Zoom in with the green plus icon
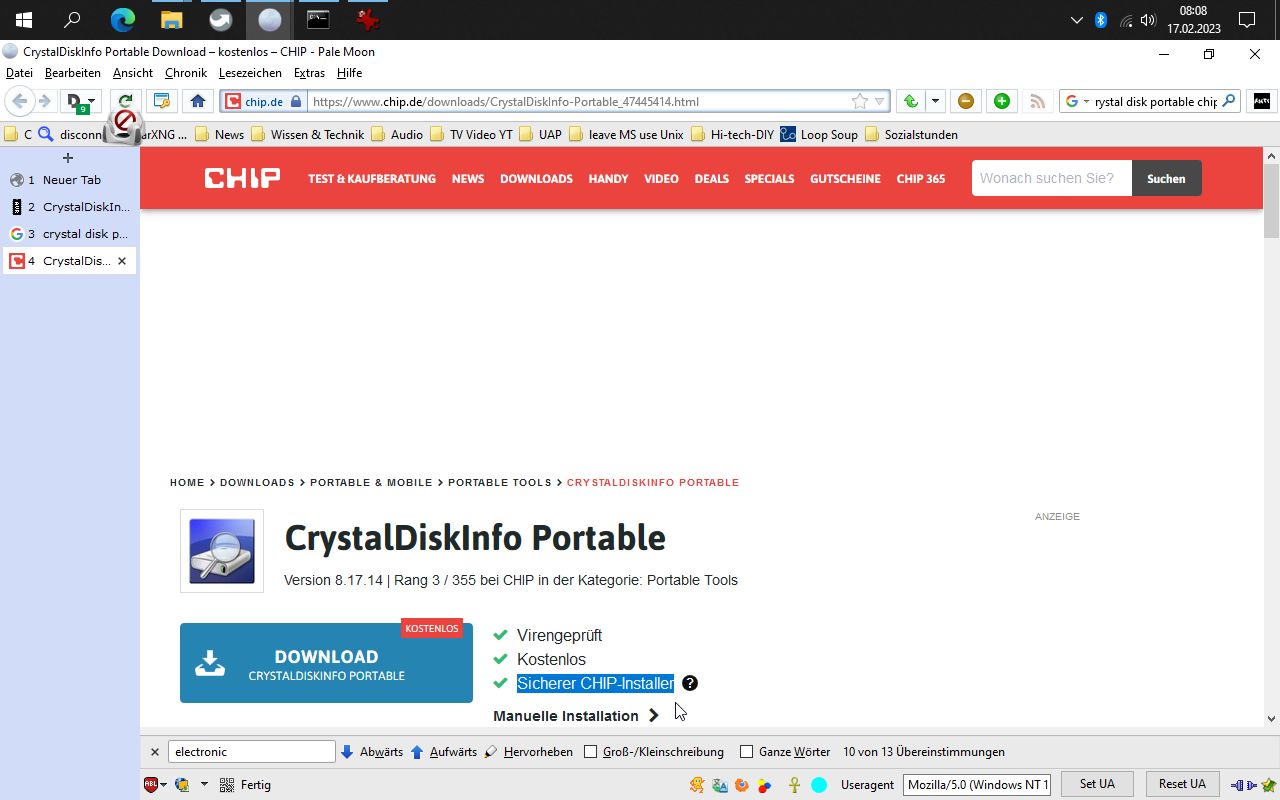Screen dimensions: 1280x800 pos(1002,101)
